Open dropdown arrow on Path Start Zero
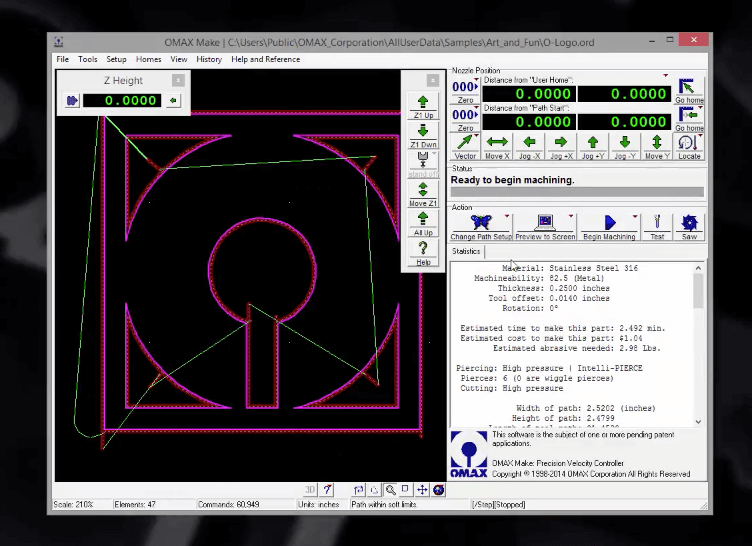Screen dimensions: 752x546 pos(476,108)
